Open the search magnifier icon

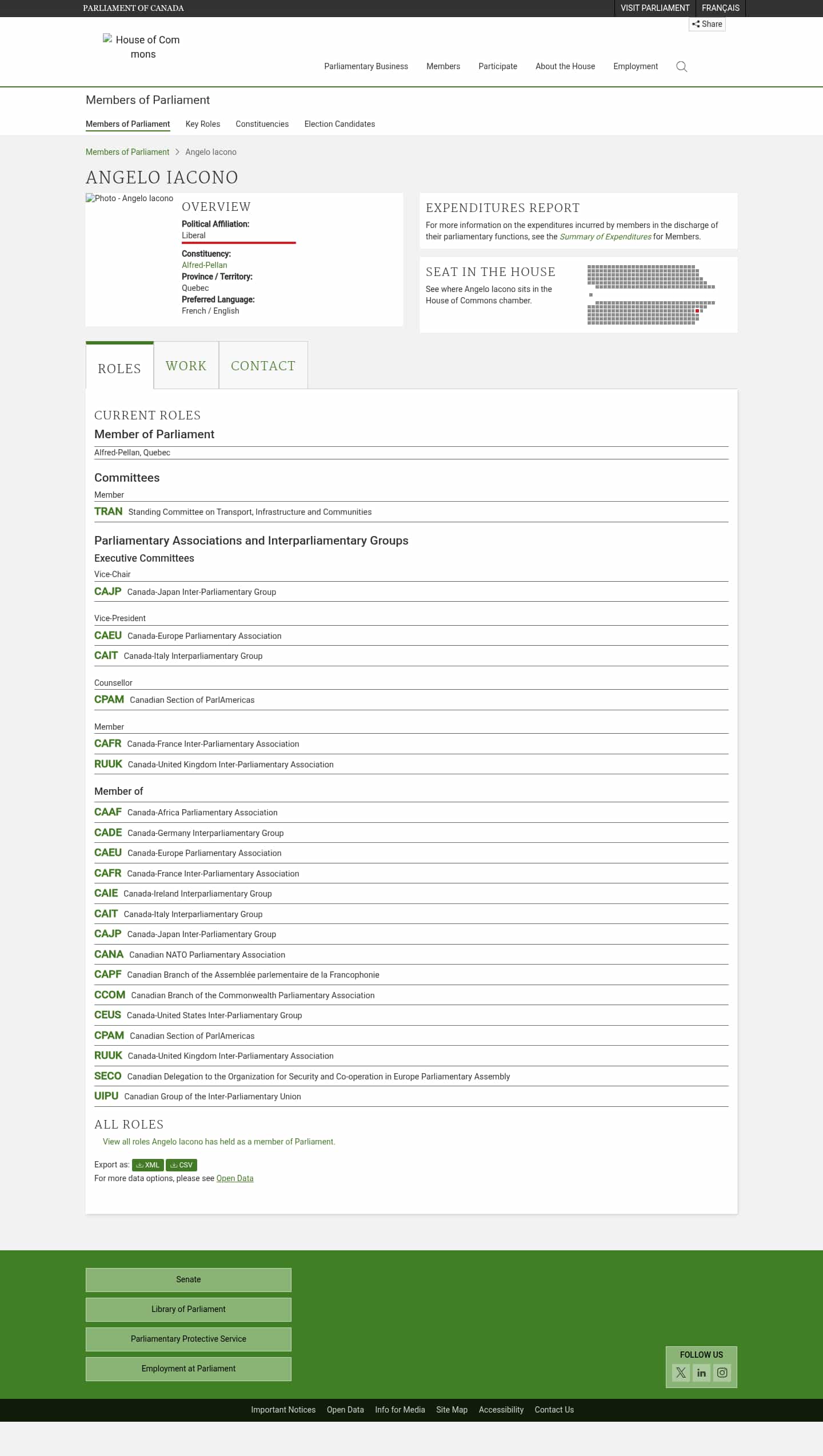[x=681, y=67]
